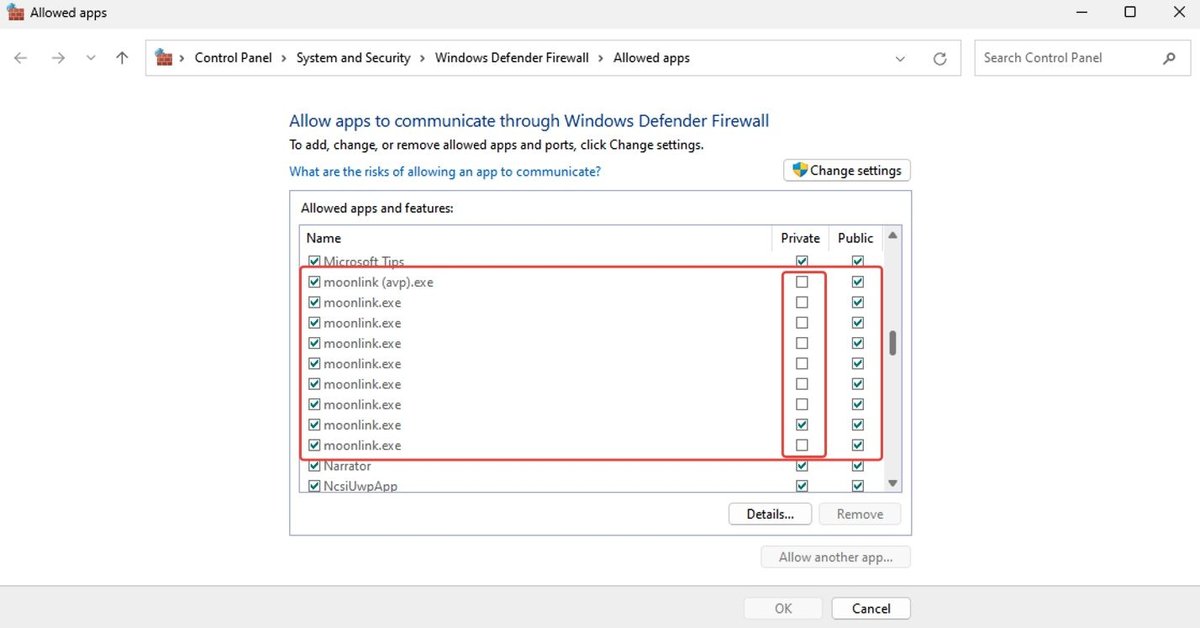Click the list scrollbar up arrow
This screenshot has height=628, width=1200.
click(x=893, y=235)
